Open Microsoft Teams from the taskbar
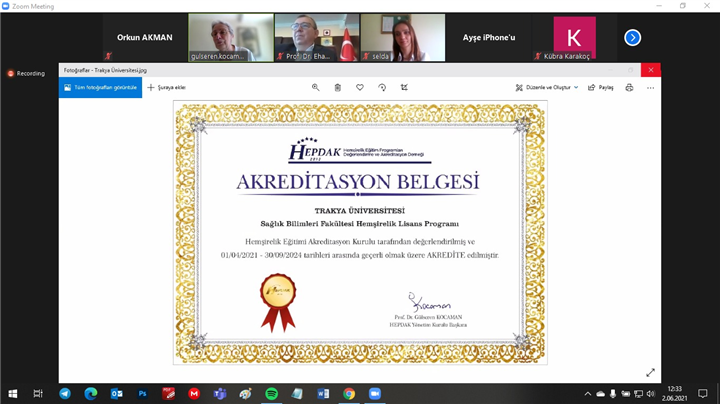Screen dimensions: 720x404 220,393
